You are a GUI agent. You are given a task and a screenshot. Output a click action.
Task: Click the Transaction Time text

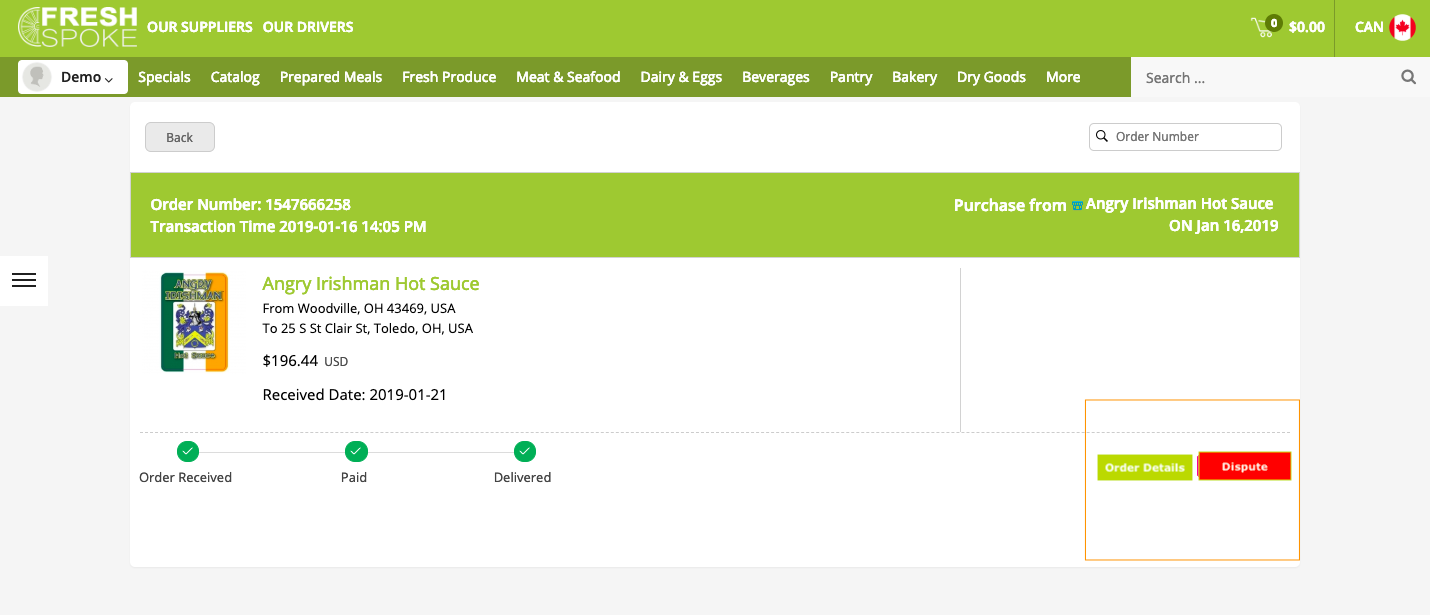(288, 227)
